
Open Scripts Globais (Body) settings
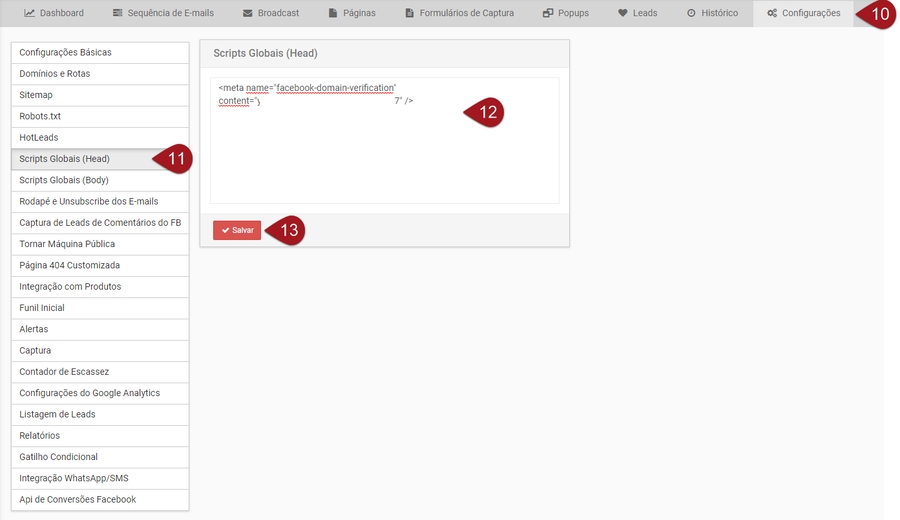click(64, 180)
